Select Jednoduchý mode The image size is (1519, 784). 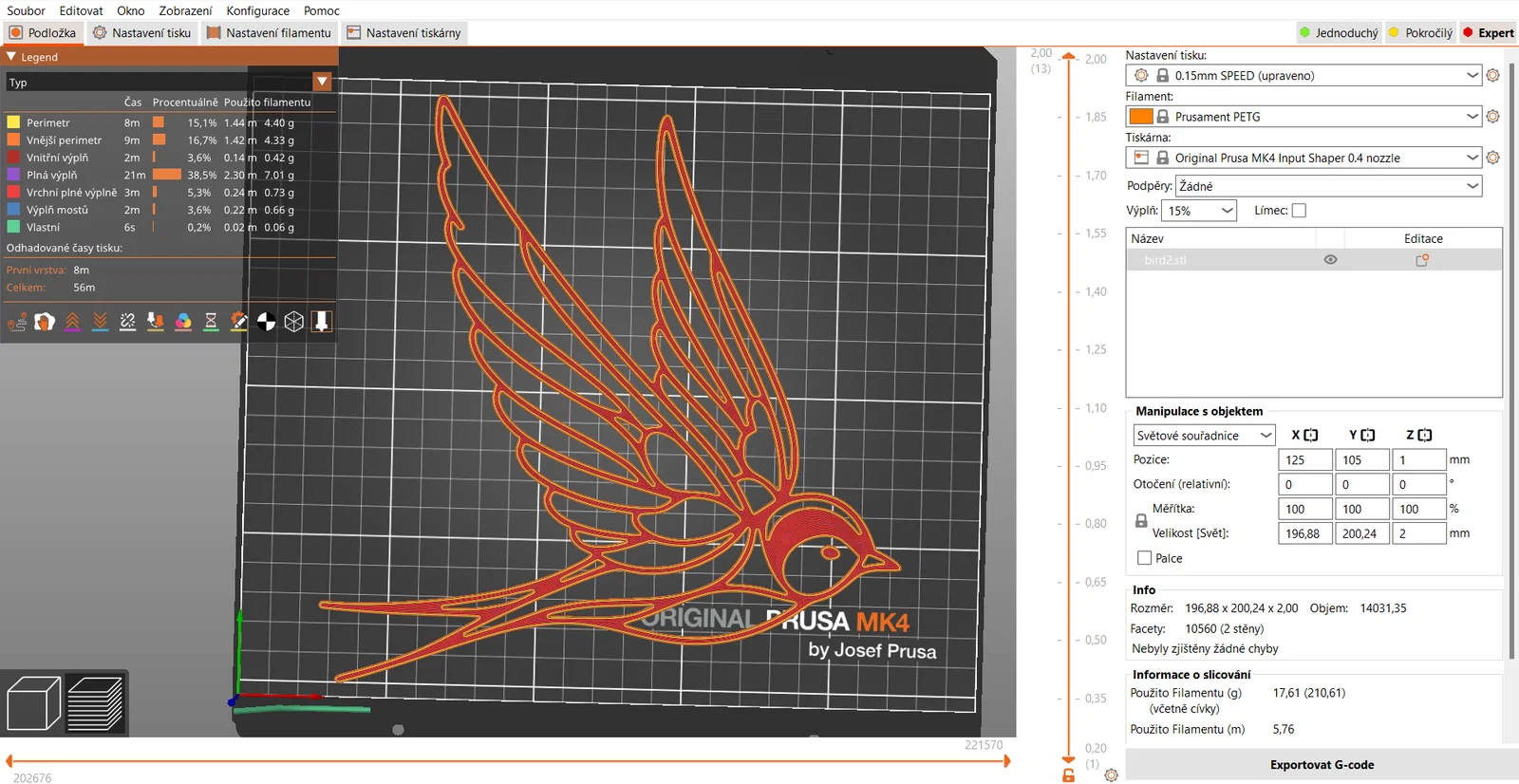click(1339, 33)
